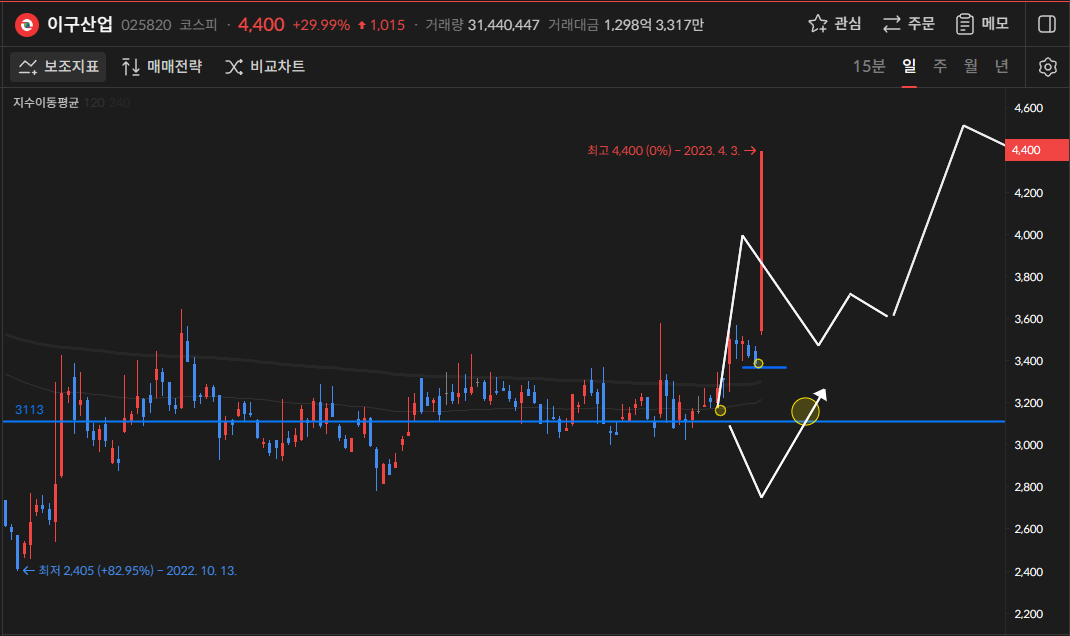Expand the 지수이동평균 indicator label

pos(45,102)
